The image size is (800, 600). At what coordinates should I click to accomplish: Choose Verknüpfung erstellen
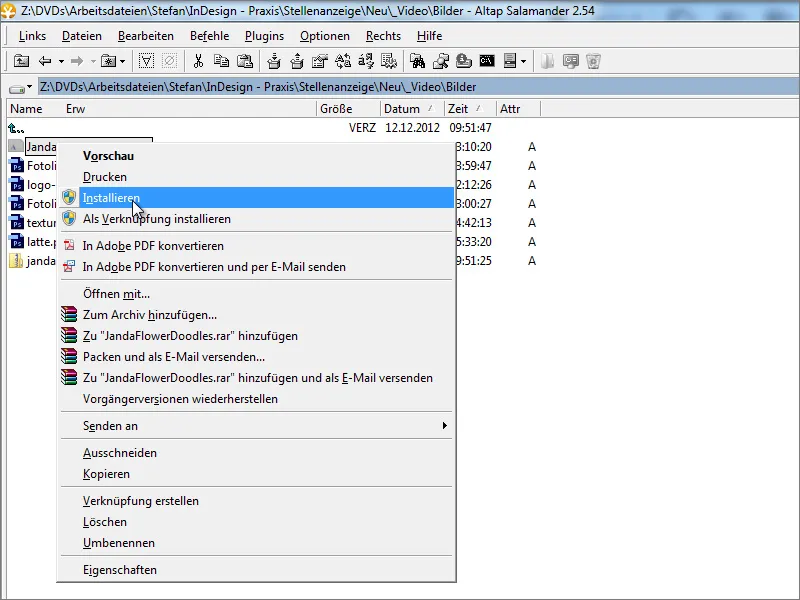click(x=256, y=501)
